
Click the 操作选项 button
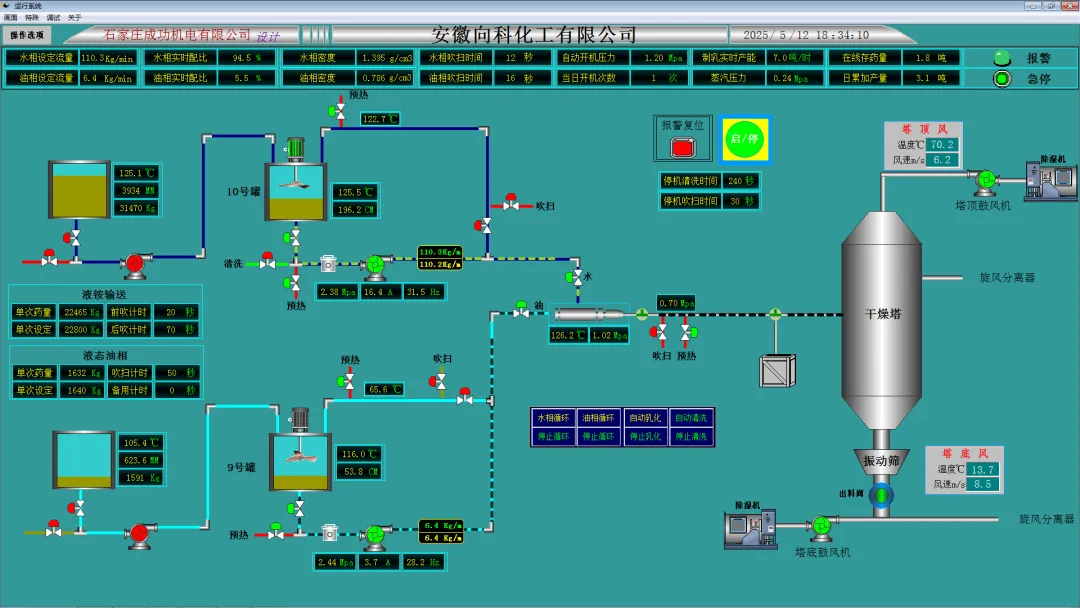tap(27, 34)
